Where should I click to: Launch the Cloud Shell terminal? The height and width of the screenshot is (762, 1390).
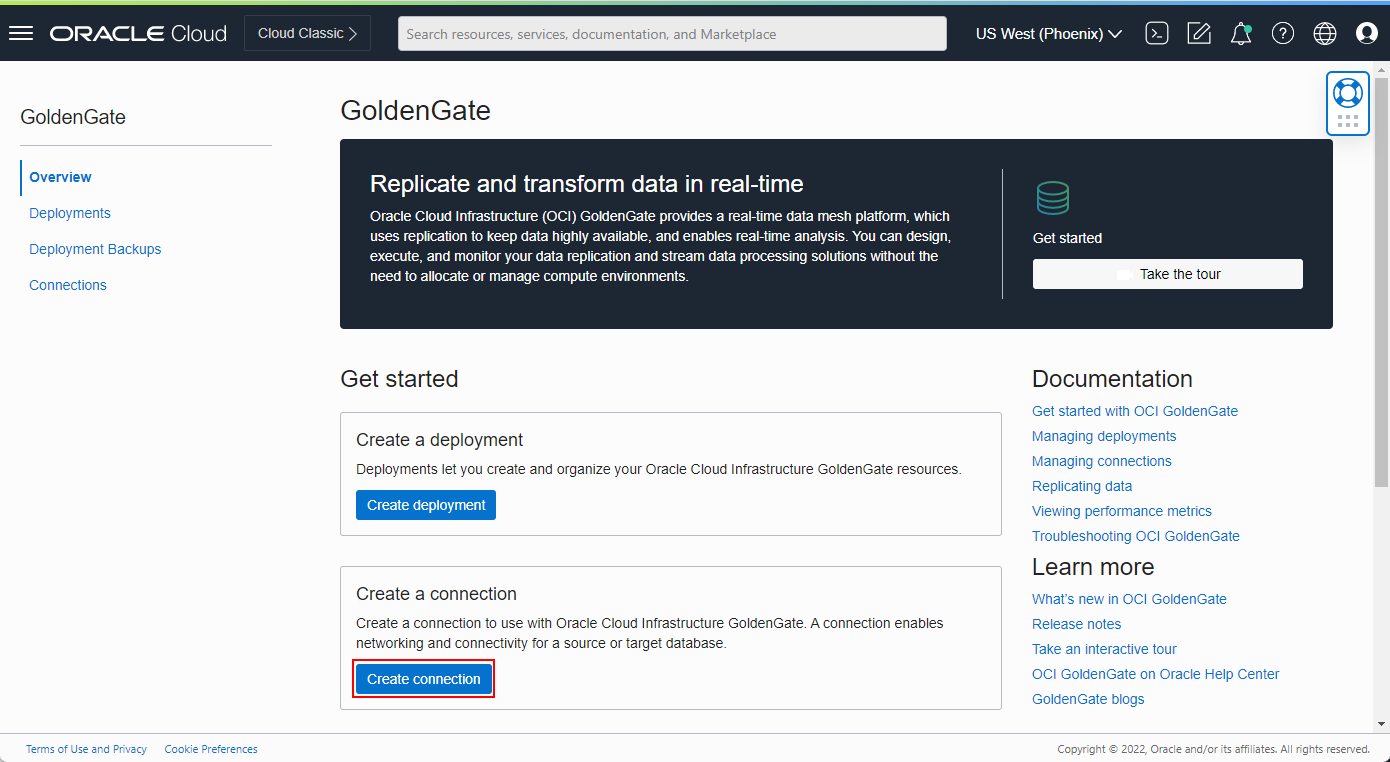pos(1157,33)
